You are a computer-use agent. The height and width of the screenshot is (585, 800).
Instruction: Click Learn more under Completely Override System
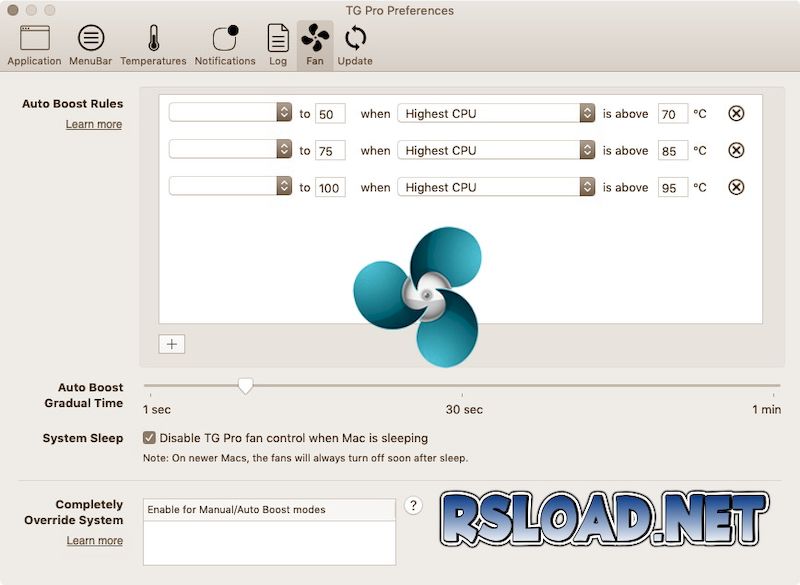pos(95,541)
